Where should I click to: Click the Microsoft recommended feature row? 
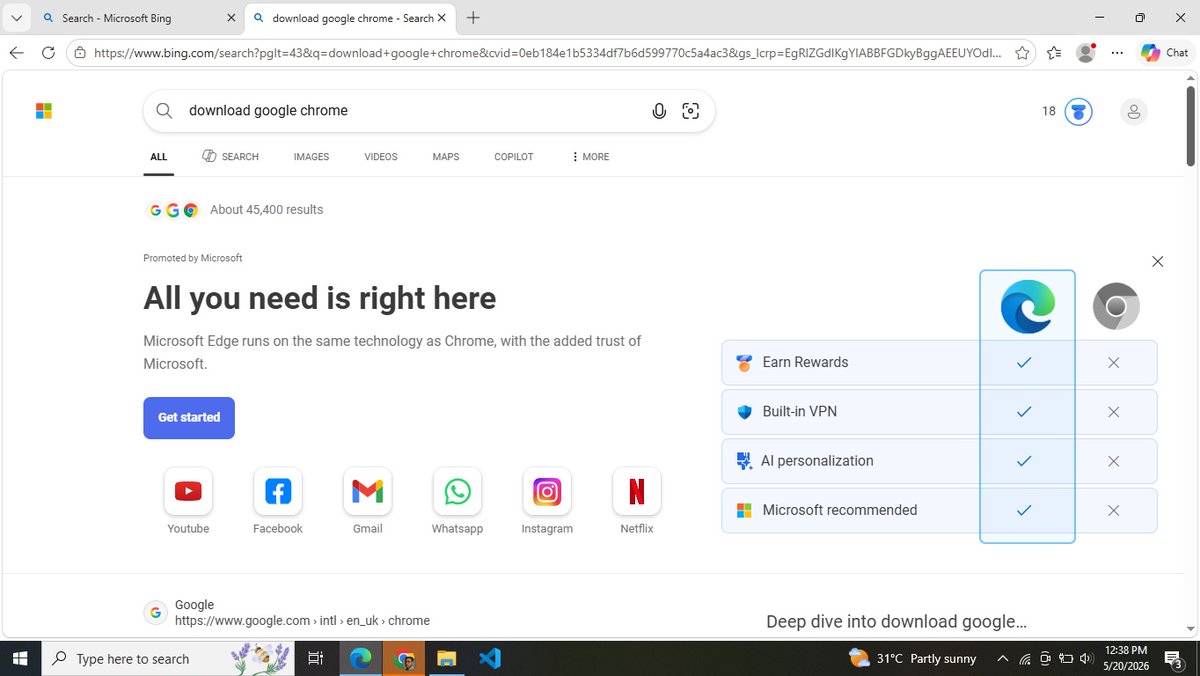939,510
